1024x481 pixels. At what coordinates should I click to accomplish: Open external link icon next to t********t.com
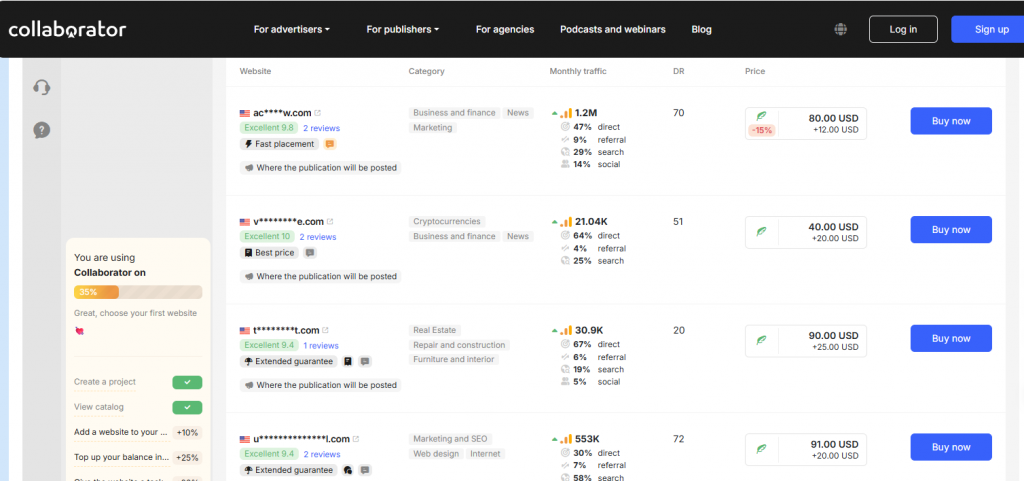(x=325, y=330)
